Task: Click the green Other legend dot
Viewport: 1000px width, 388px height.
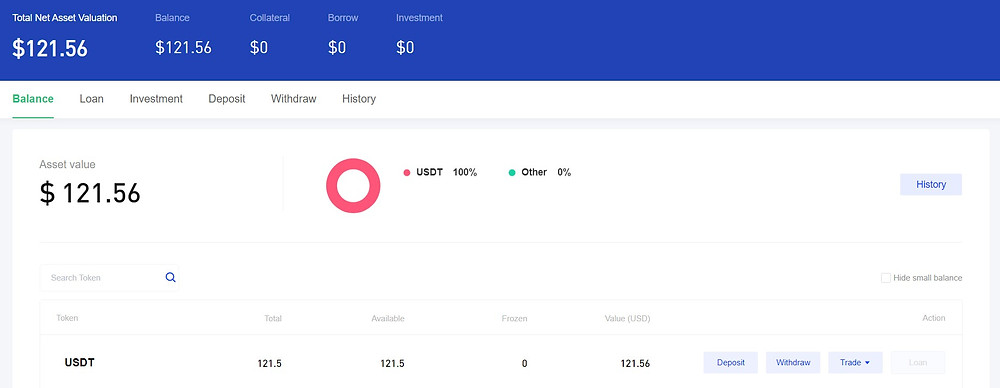Action: [511, 172]
